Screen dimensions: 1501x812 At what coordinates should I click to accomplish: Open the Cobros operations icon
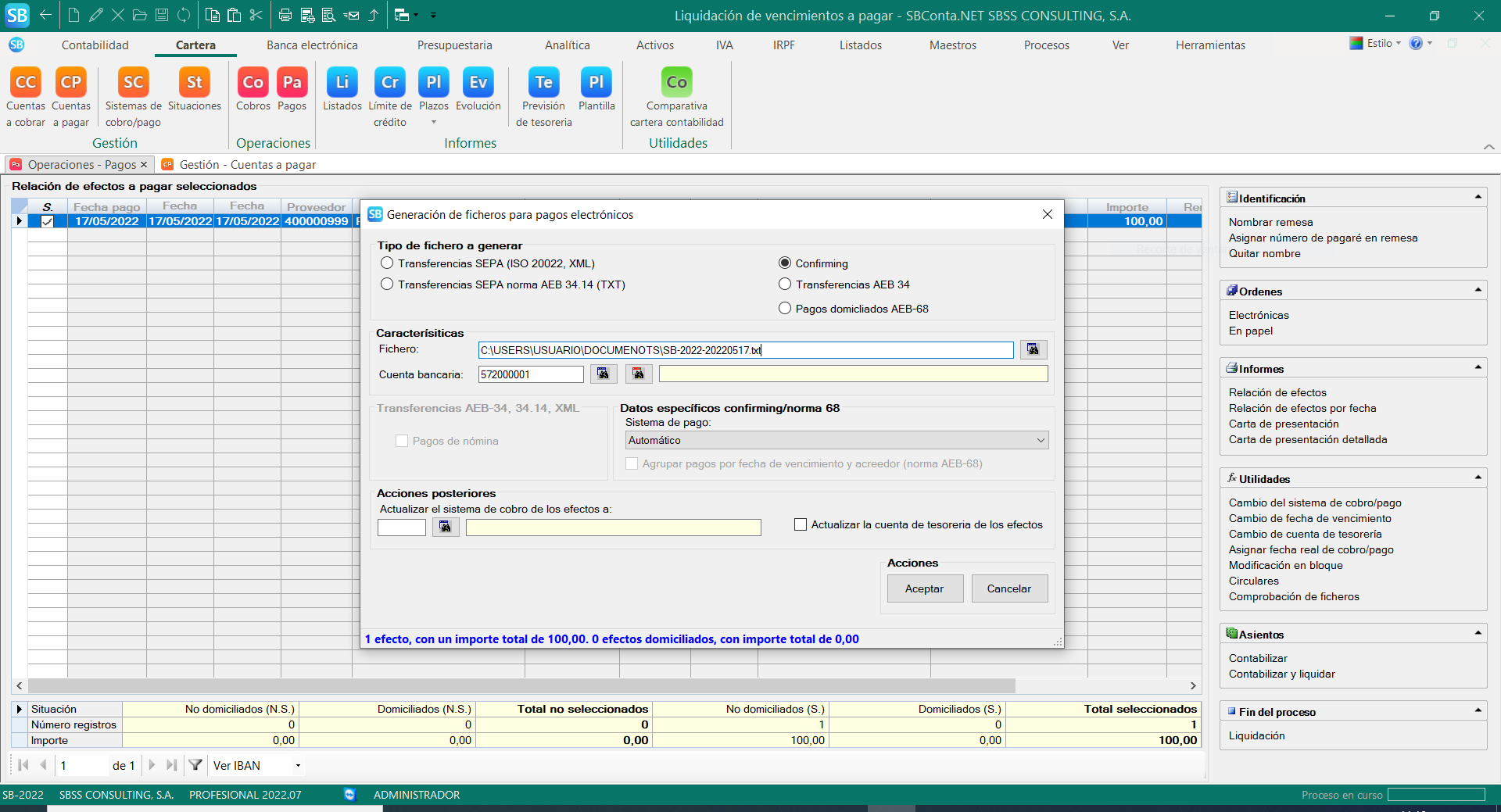[253, 84]
